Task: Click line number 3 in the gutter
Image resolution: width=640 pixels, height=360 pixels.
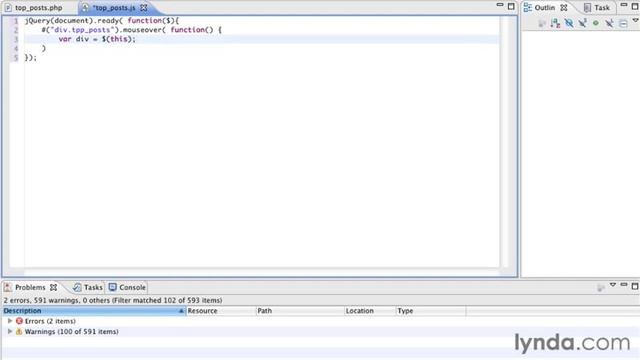Action: (16, 39)
